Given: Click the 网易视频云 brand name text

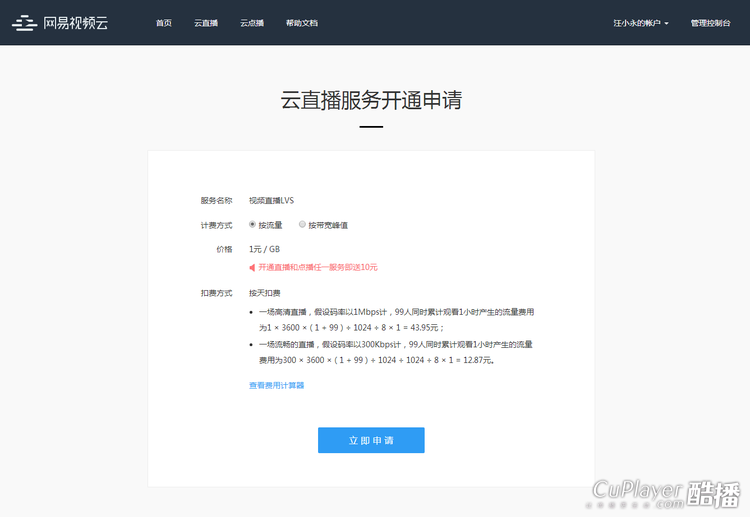Looking at the screenshot, I should (76, 23).
